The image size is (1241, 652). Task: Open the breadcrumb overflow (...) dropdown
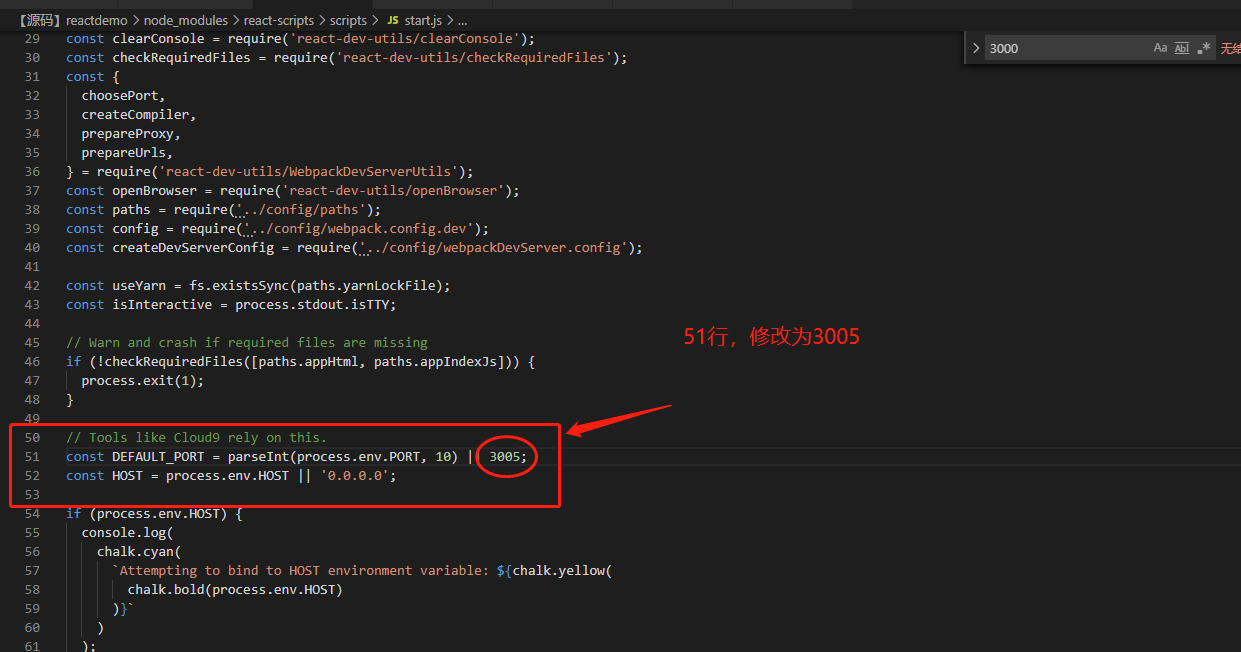(462, 19)
